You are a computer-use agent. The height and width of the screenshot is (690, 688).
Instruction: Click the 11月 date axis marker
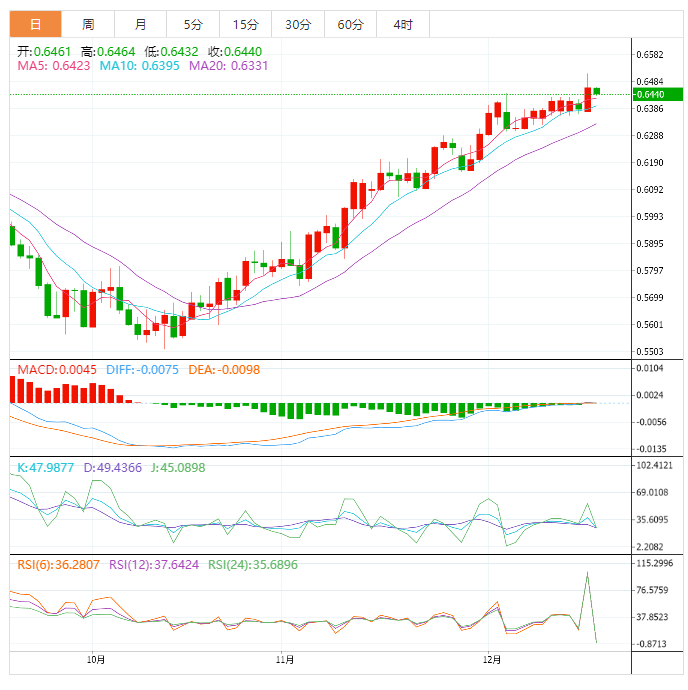tap(285, 659)
